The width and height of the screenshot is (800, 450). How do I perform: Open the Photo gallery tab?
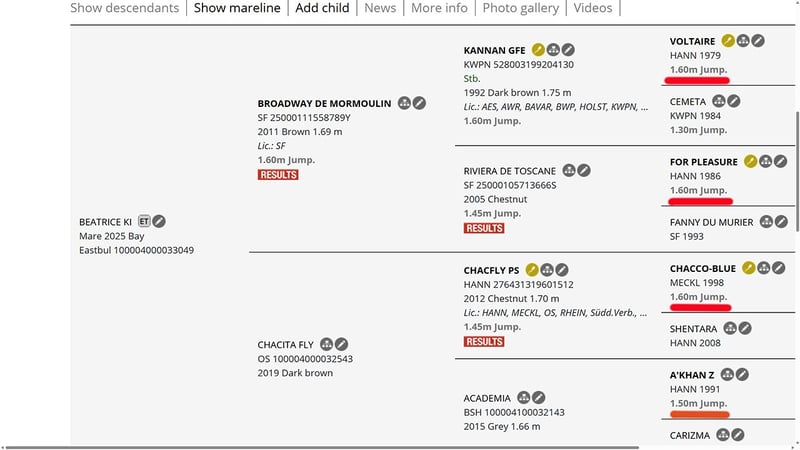(518, 8)
